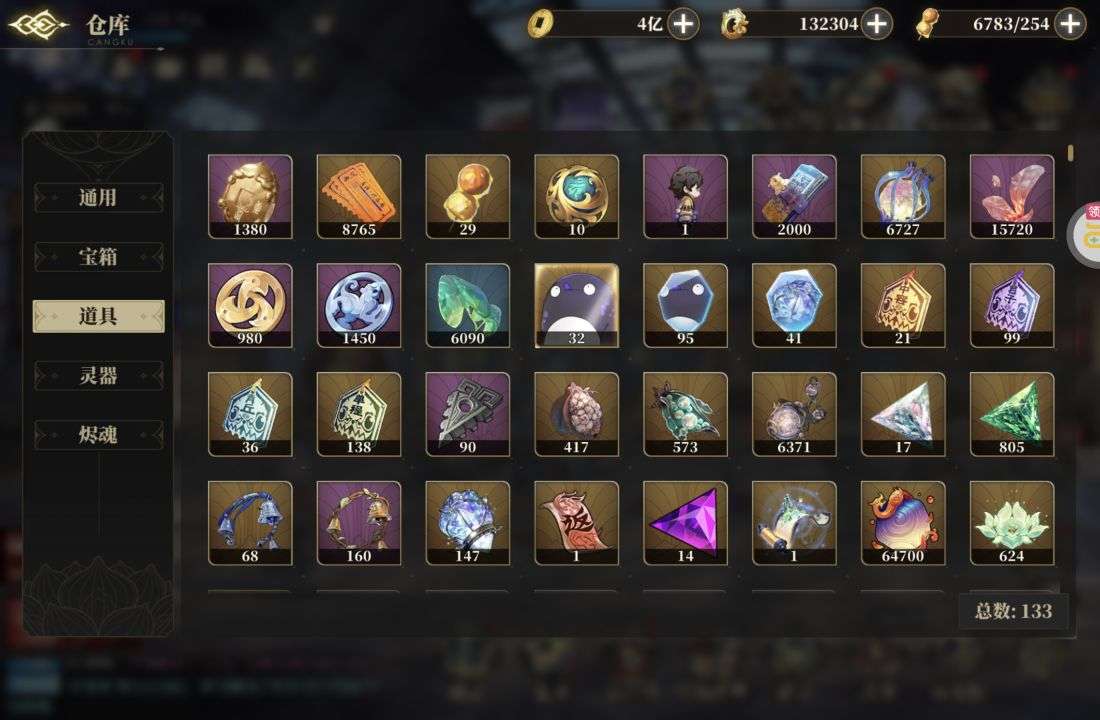Switch to the 通用 tab
The image size is (1100, 720).
pos(98,198)
